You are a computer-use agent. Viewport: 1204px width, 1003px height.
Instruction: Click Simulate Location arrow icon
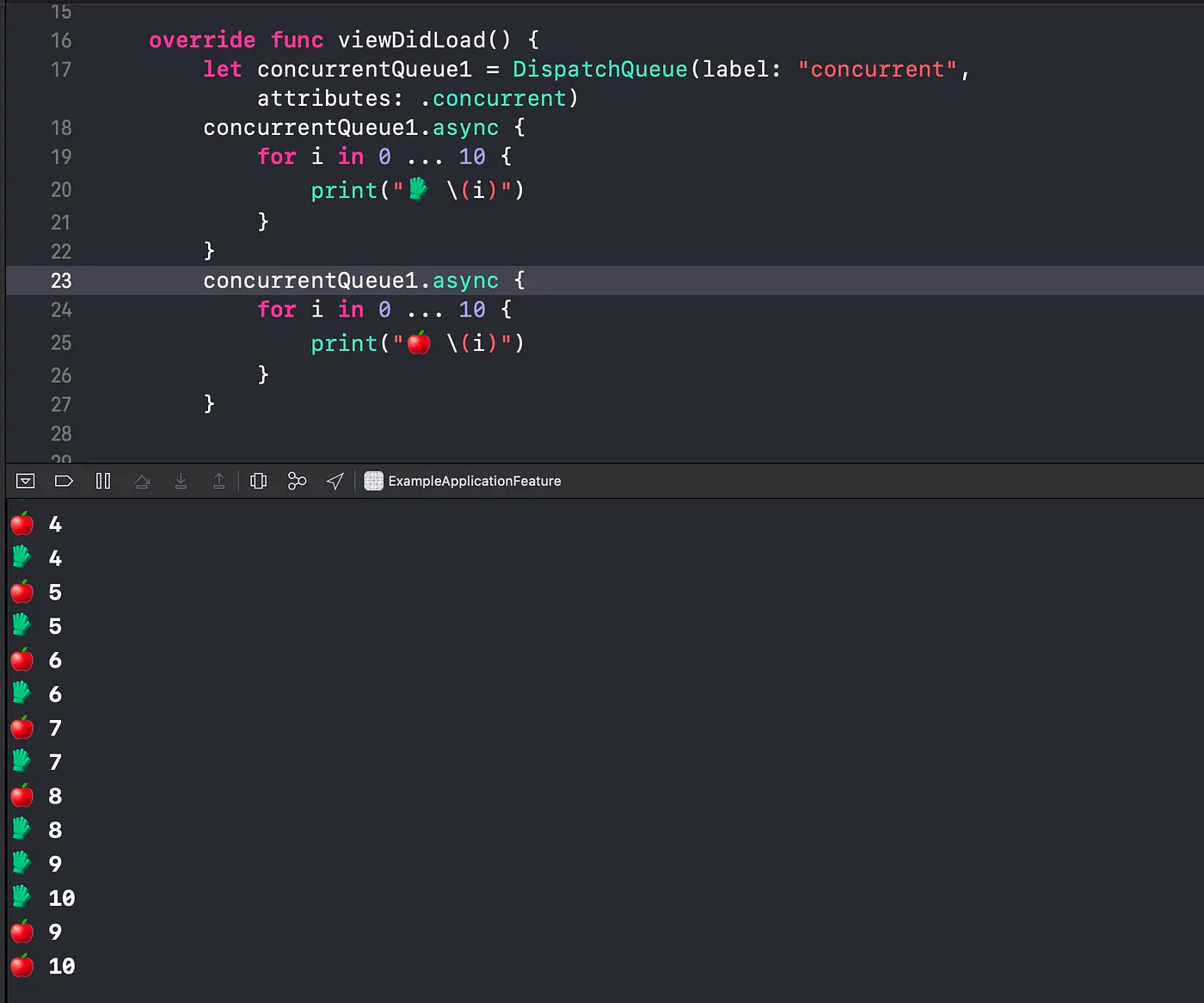coord(335,481)
